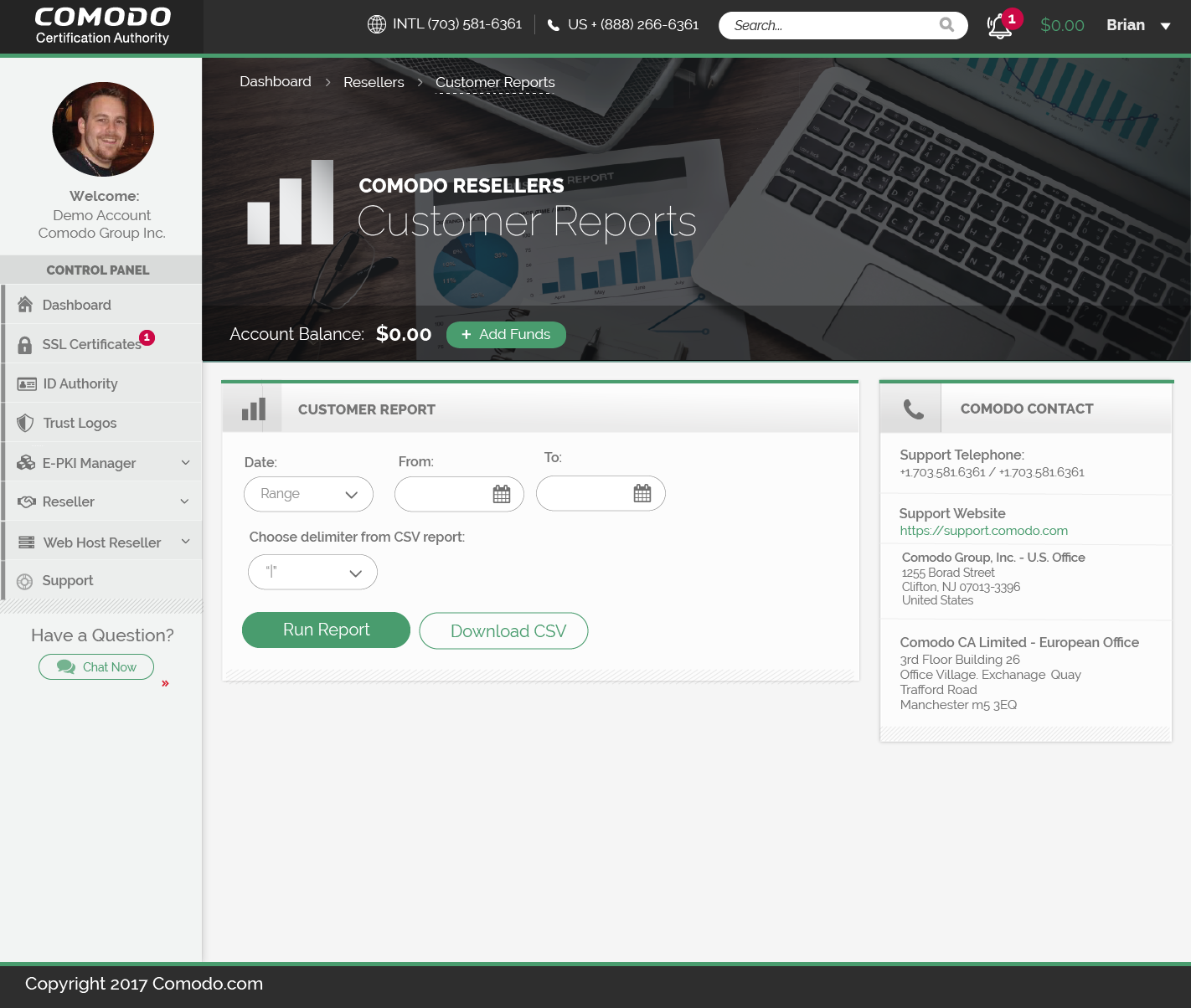The width and height of the screenshot is (1191, 1008).
Task: Open the From date calendar icon
Action: [x=502, y=494]
